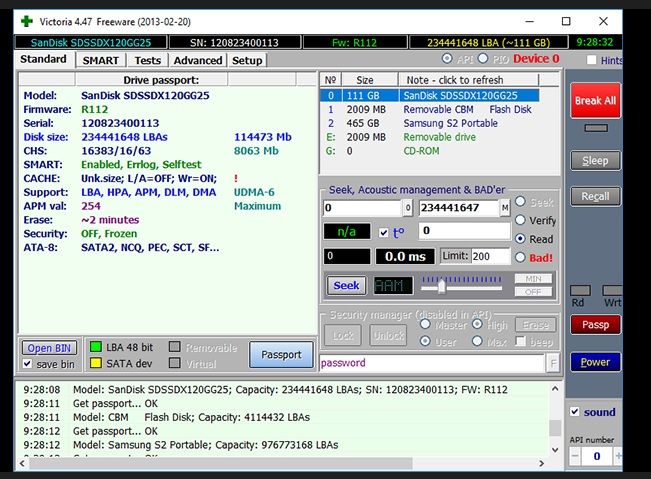The width and height of the screenshot is (651, 479).
Task: Click the gray Removable indicator box
Action: pos(175,347)
